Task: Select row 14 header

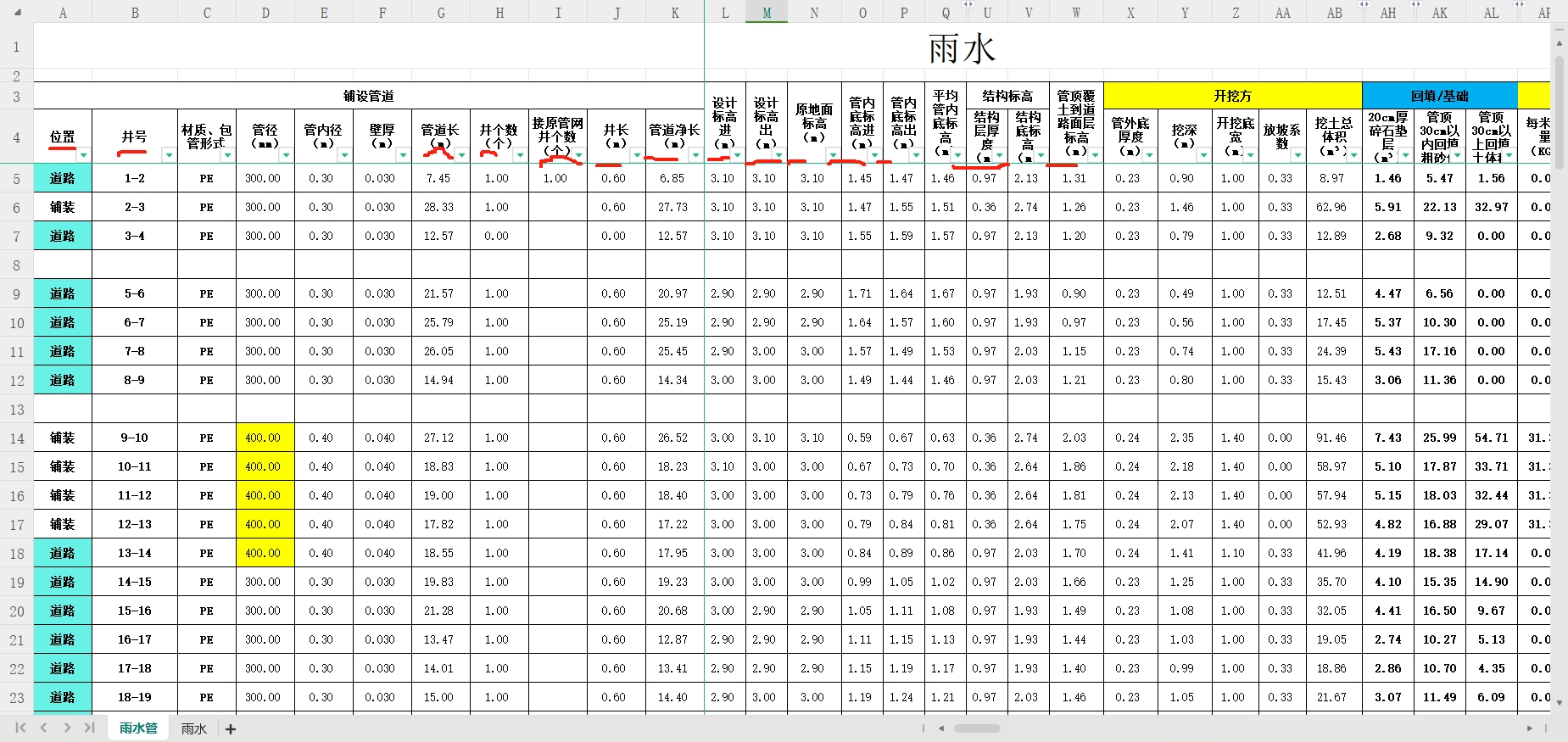Action: (x=16, y=438)
